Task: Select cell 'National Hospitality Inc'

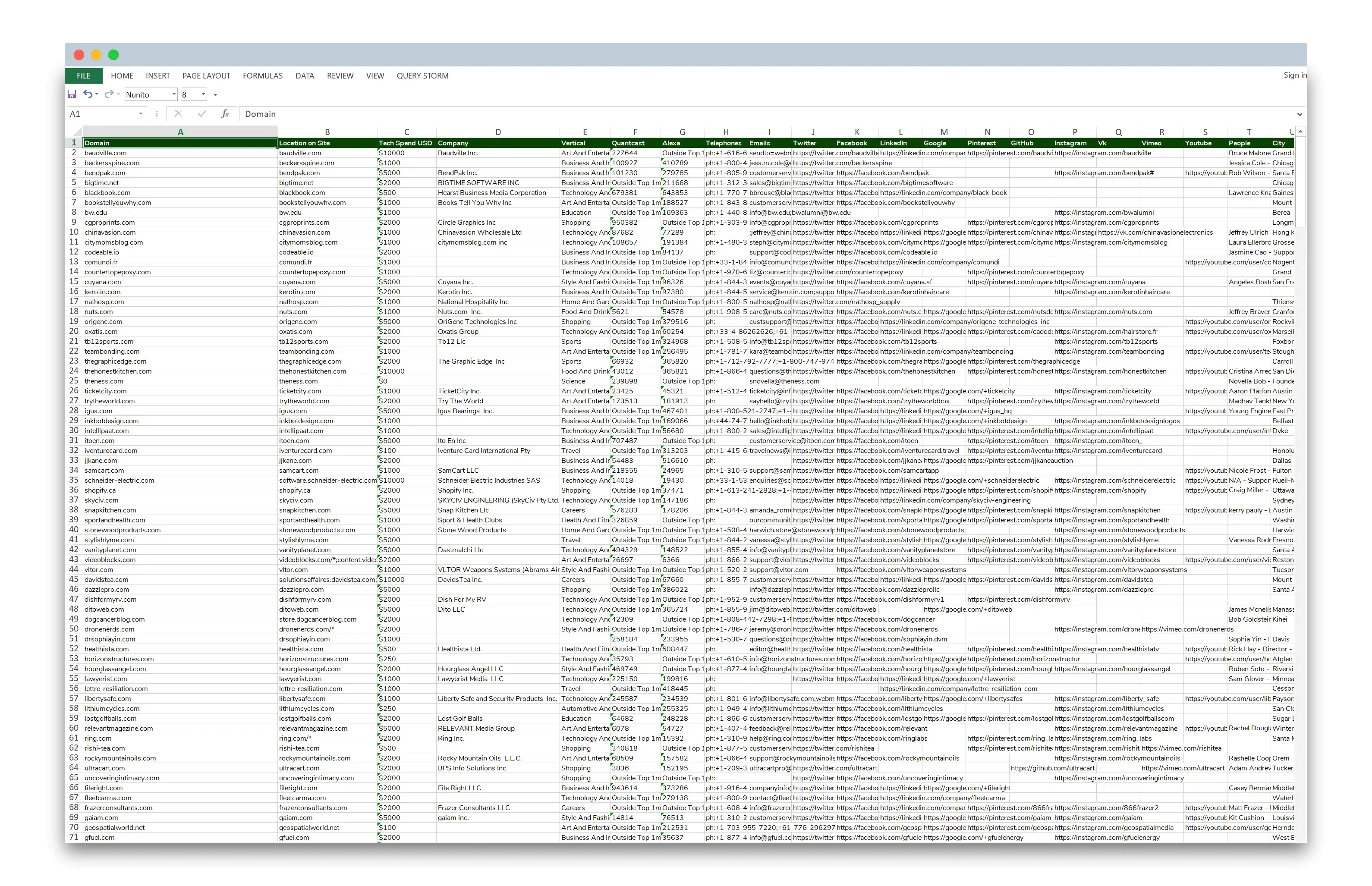Action: [497, 302]
